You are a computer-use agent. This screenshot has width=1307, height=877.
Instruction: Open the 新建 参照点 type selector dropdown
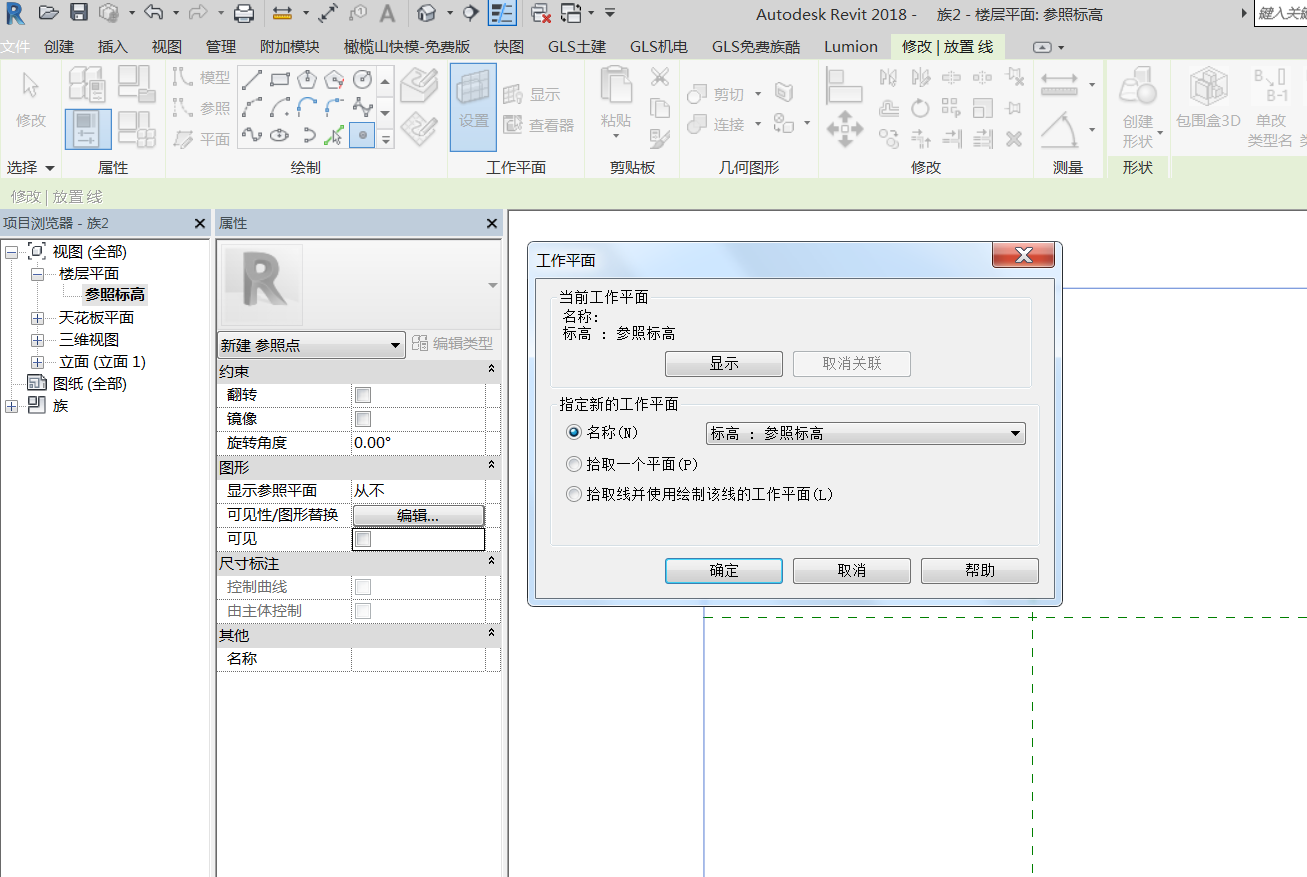(311, 345)
